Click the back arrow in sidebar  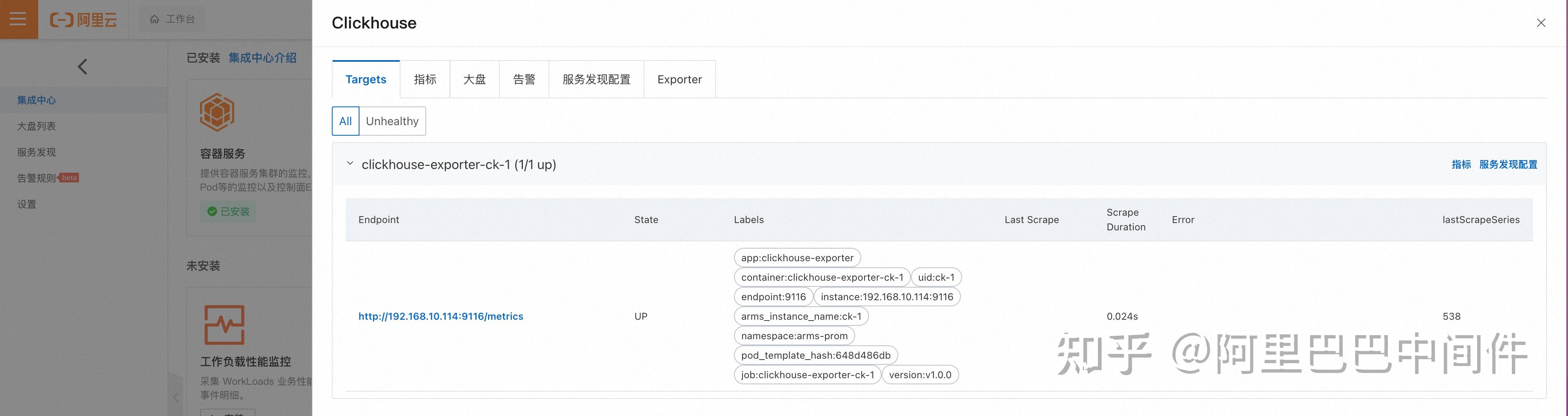click(83, 66)
